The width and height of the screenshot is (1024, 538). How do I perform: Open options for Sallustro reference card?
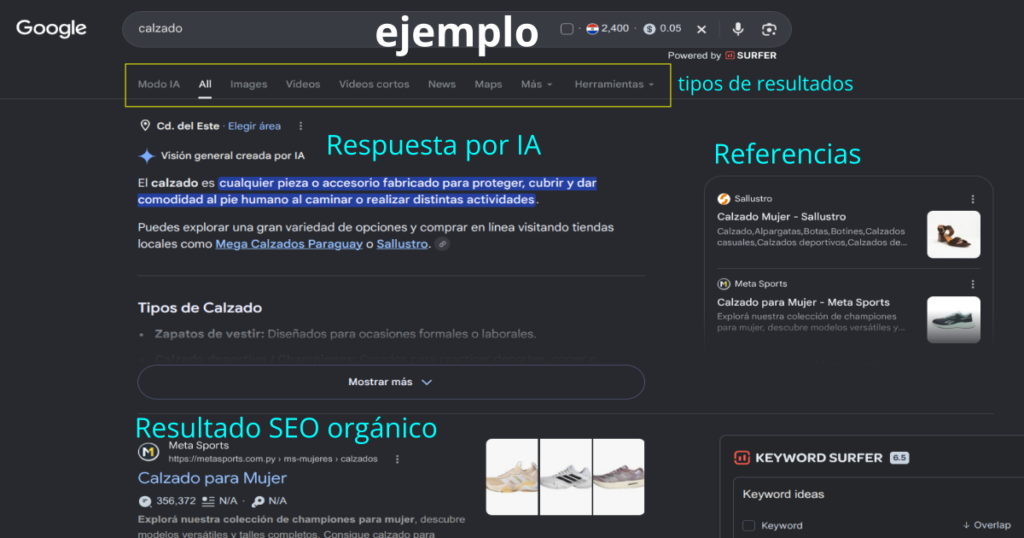coord(972,199)
